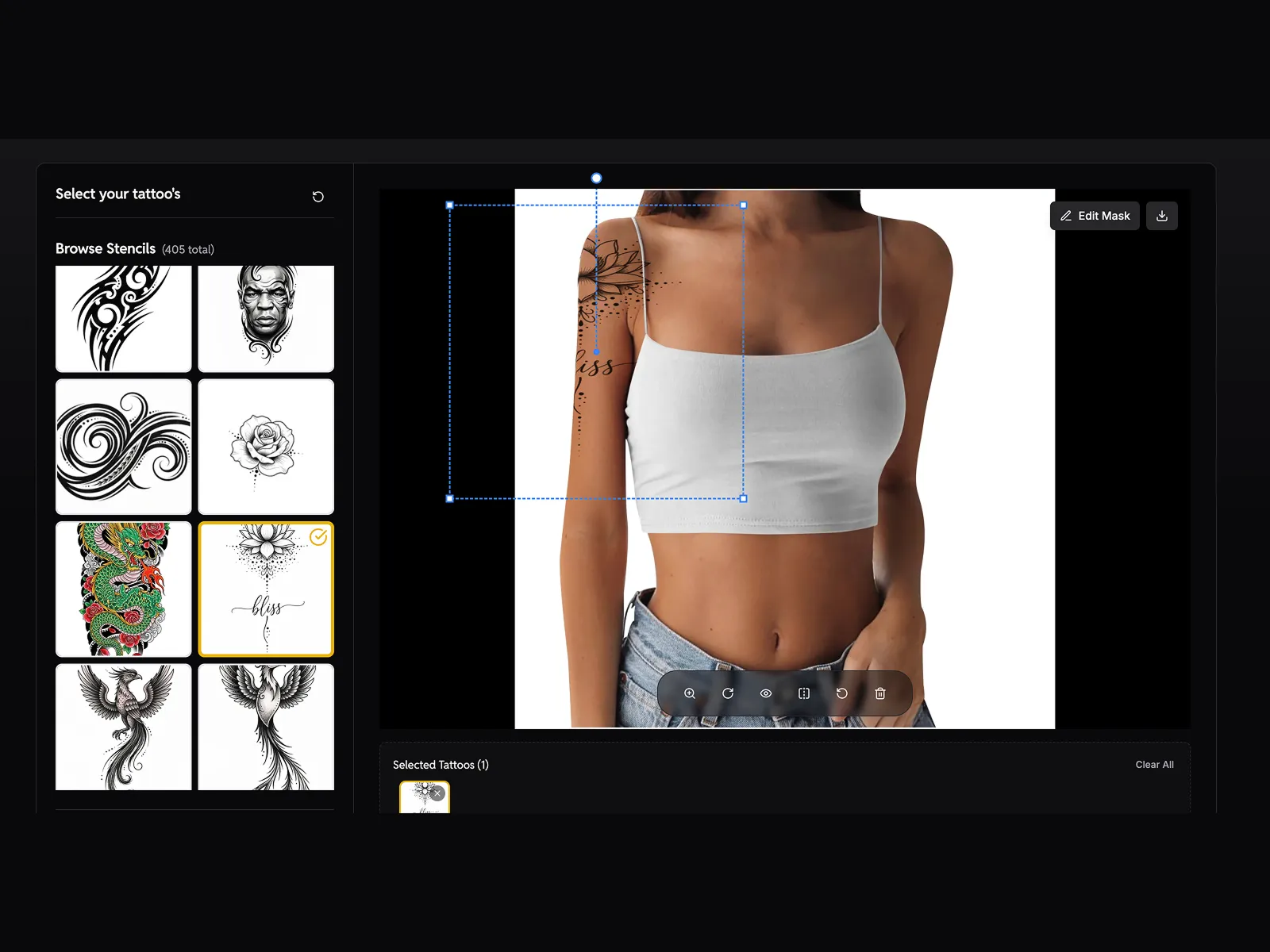
Task: Select the tribal flame stencil
Action: (124, 318)
